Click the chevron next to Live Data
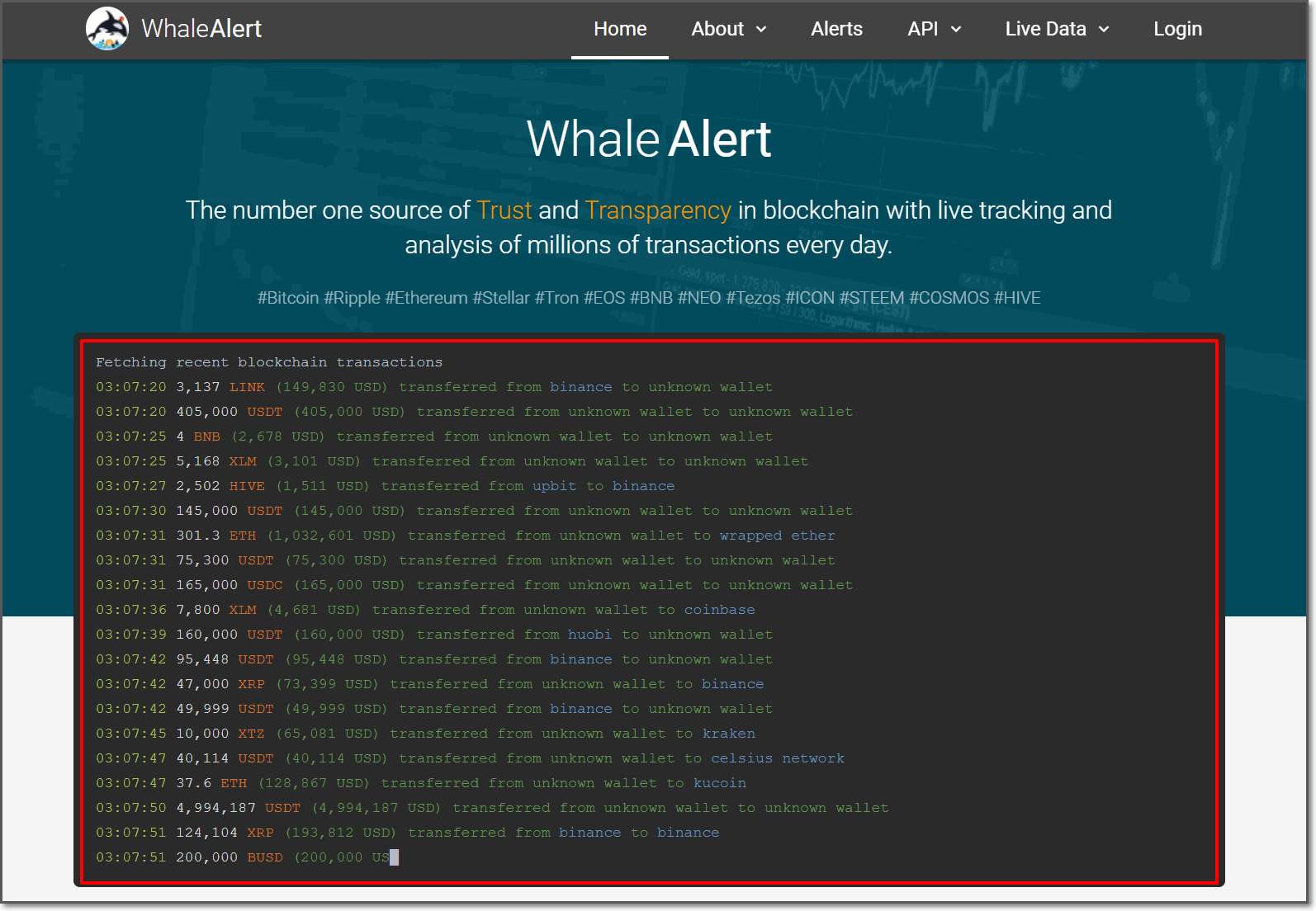Screen dimensions: 1316x911 (1104, 30)
